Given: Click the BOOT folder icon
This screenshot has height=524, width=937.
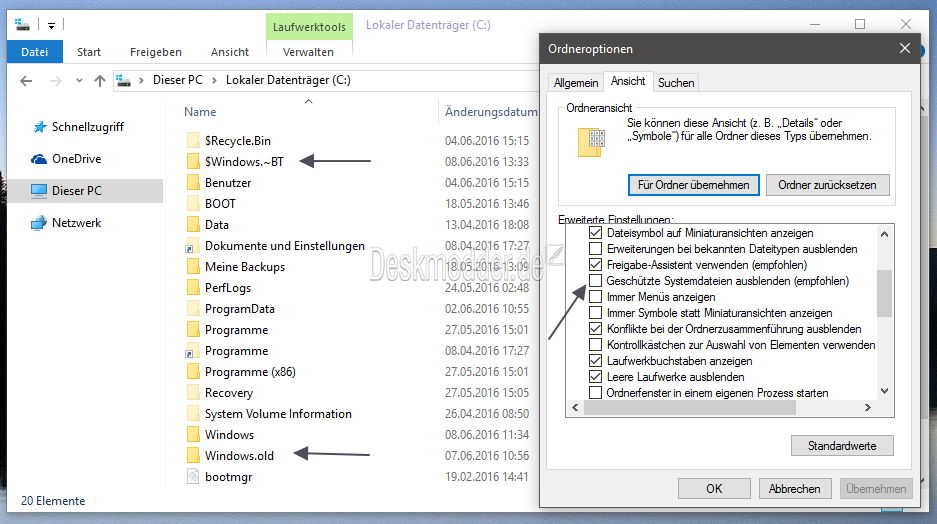Looking at the screenshot, I should click(x=193, y=204).
